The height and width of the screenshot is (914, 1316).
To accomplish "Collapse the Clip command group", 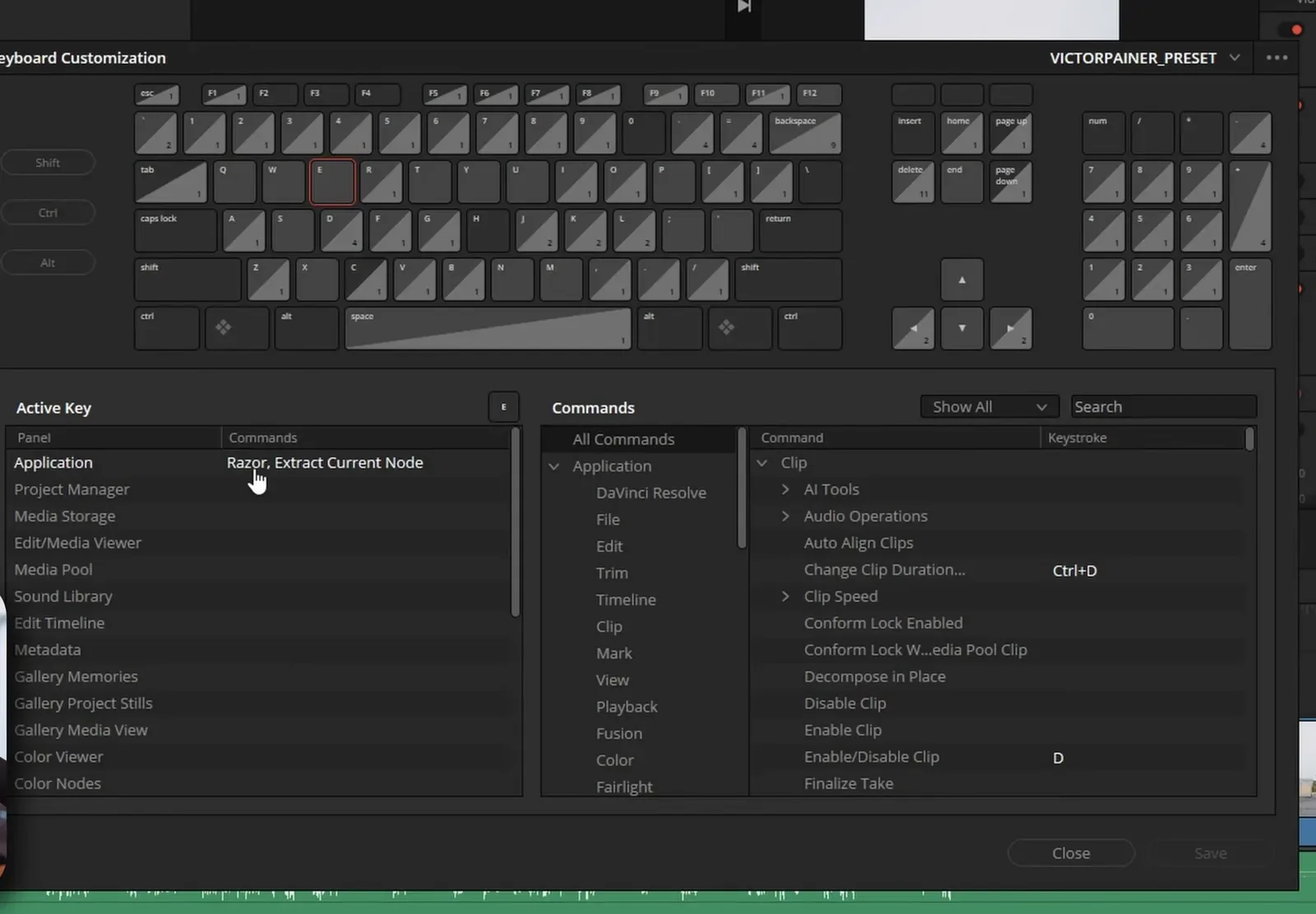I will pos(762,463).
